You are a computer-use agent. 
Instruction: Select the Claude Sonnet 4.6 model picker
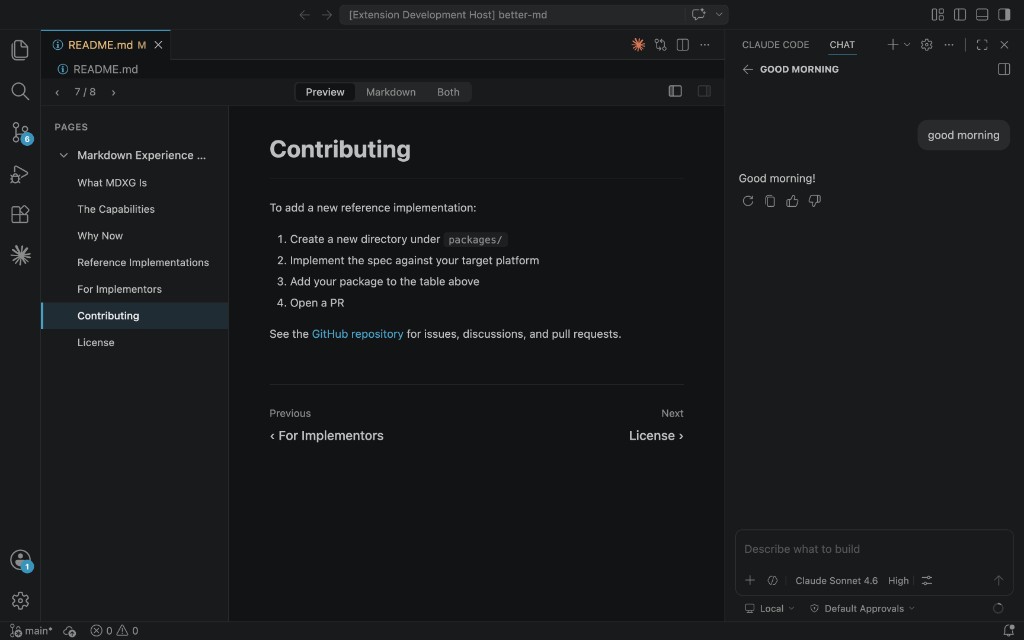pyautogui.click(x=836, y=581)
